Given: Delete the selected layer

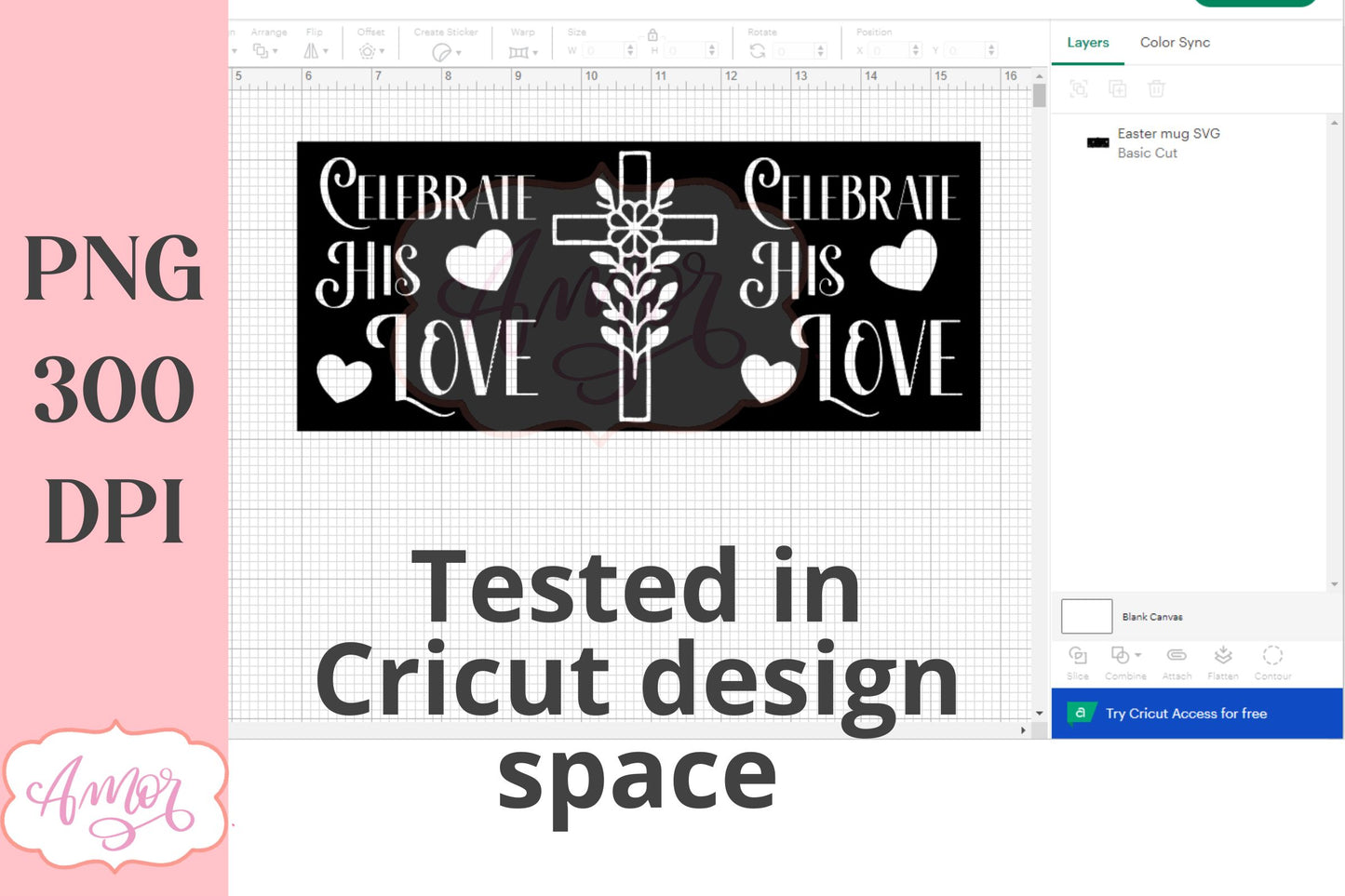Looking at the screenshot, I should point(1156,88).
